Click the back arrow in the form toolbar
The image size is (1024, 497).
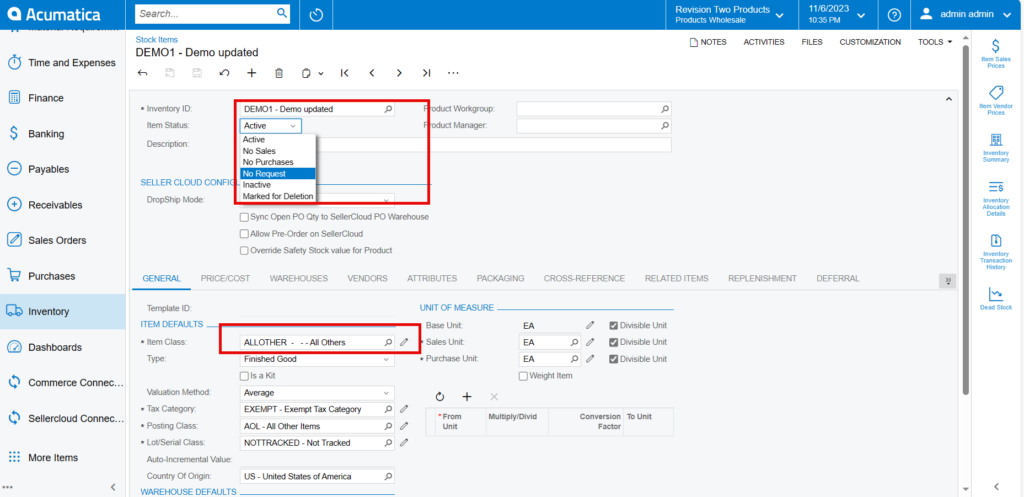pyautogui.click(x=142, y=73)
